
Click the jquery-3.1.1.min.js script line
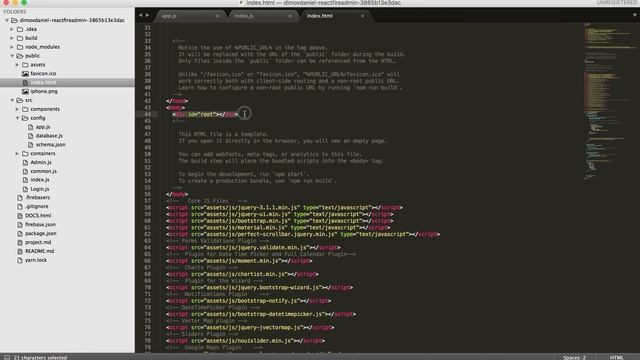[x=284, y=207]
